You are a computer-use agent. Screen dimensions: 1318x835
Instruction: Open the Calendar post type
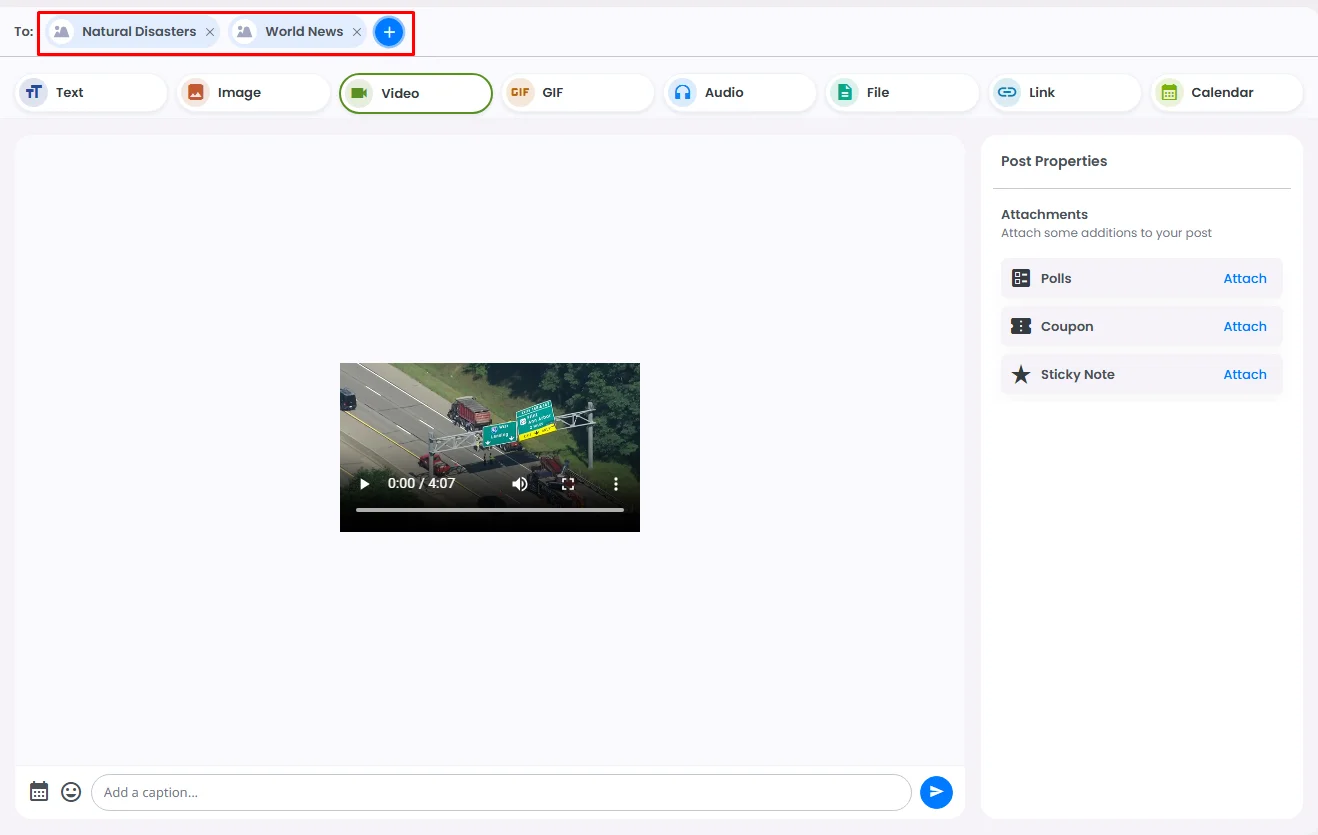click(1226, 93)
